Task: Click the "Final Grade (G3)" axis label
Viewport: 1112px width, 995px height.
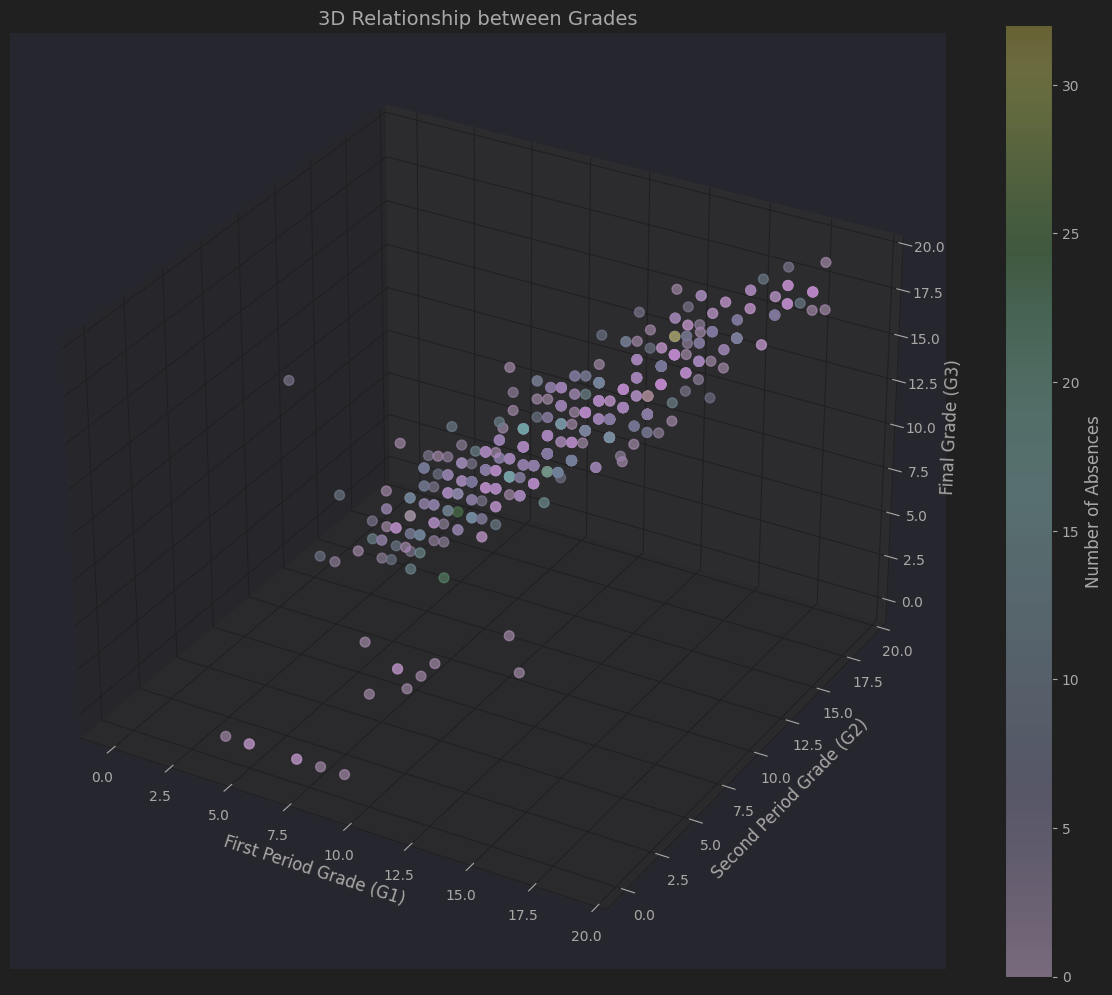Action: coord(947,427)
